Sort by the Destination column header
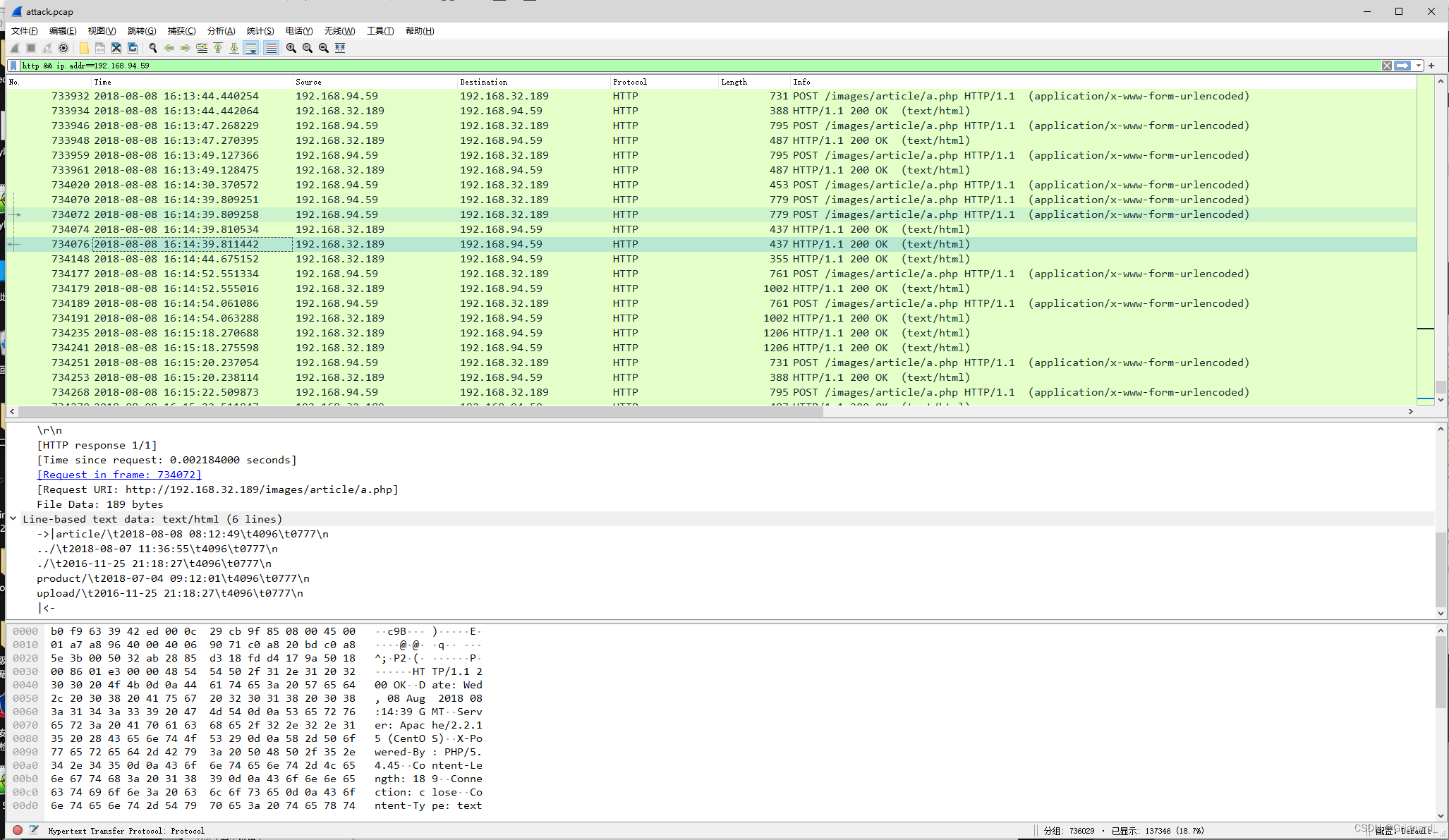This screenshot has width=1449, height=840. click(534, 82)
